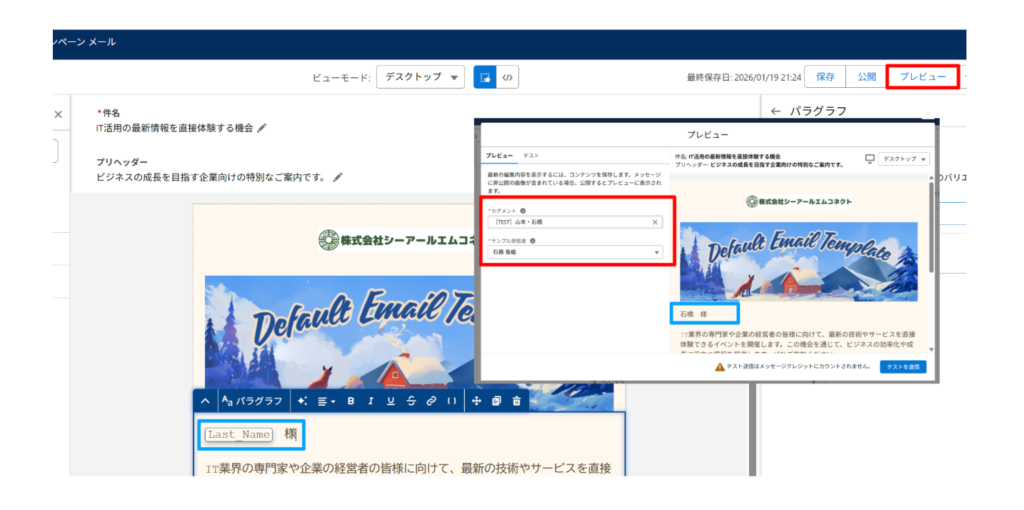Screen dimensions: 1024x510
Task: Click the 公開 button
Action: point(867,76)
